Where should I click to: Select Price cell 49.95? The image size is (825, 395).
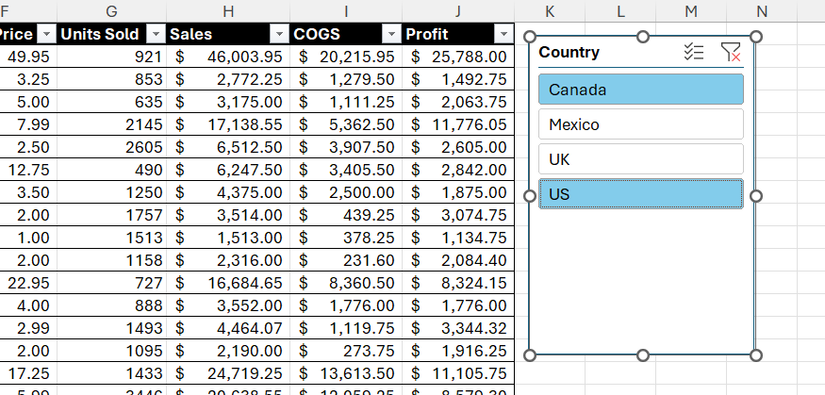click(28, 57)
